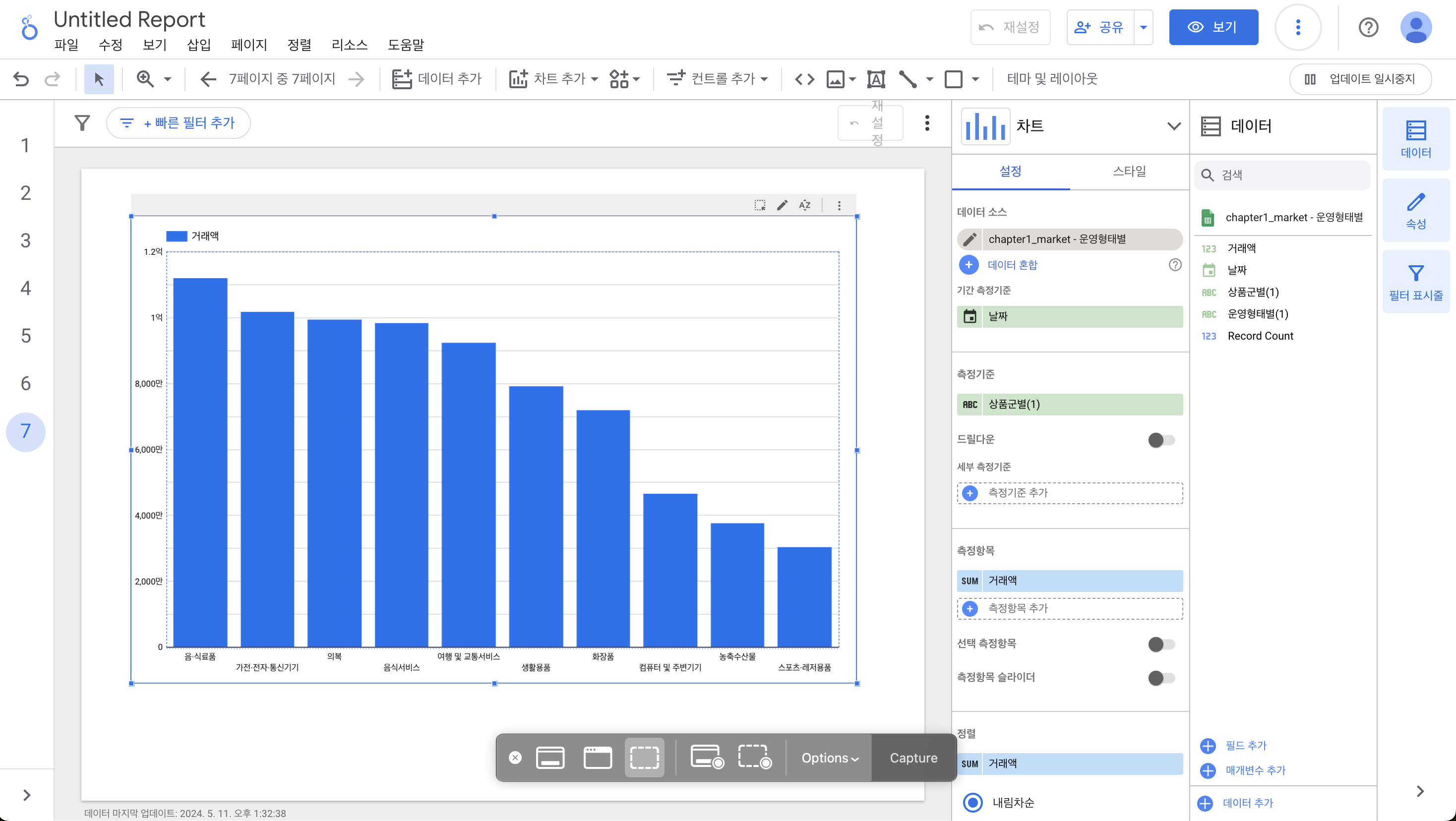Open the 필터 표시줄 filter bar panel

[x=1415, y=282]
